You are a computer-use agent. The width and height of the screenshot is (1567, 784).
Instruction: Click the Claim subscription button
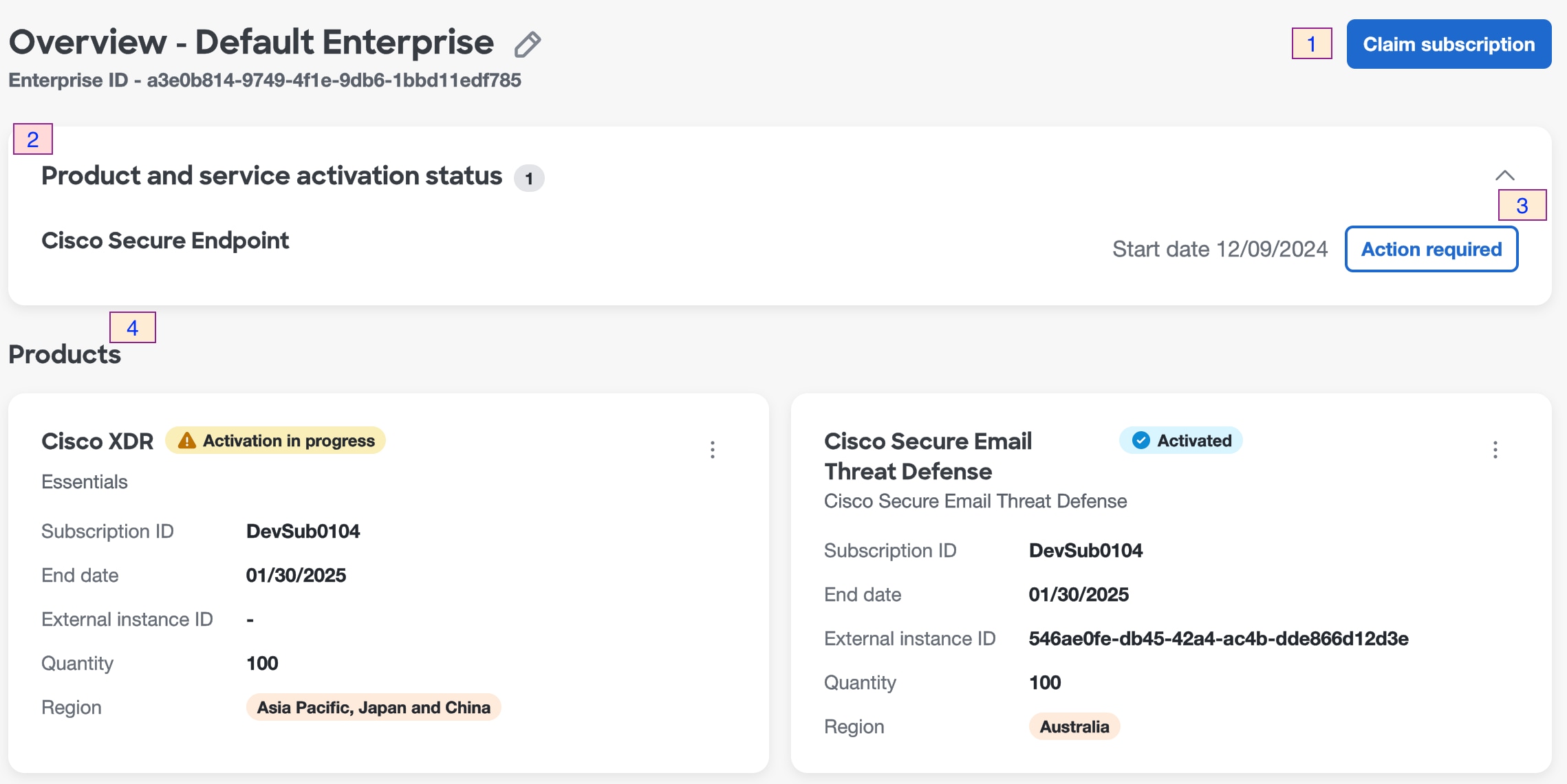tap(1449, 44)
